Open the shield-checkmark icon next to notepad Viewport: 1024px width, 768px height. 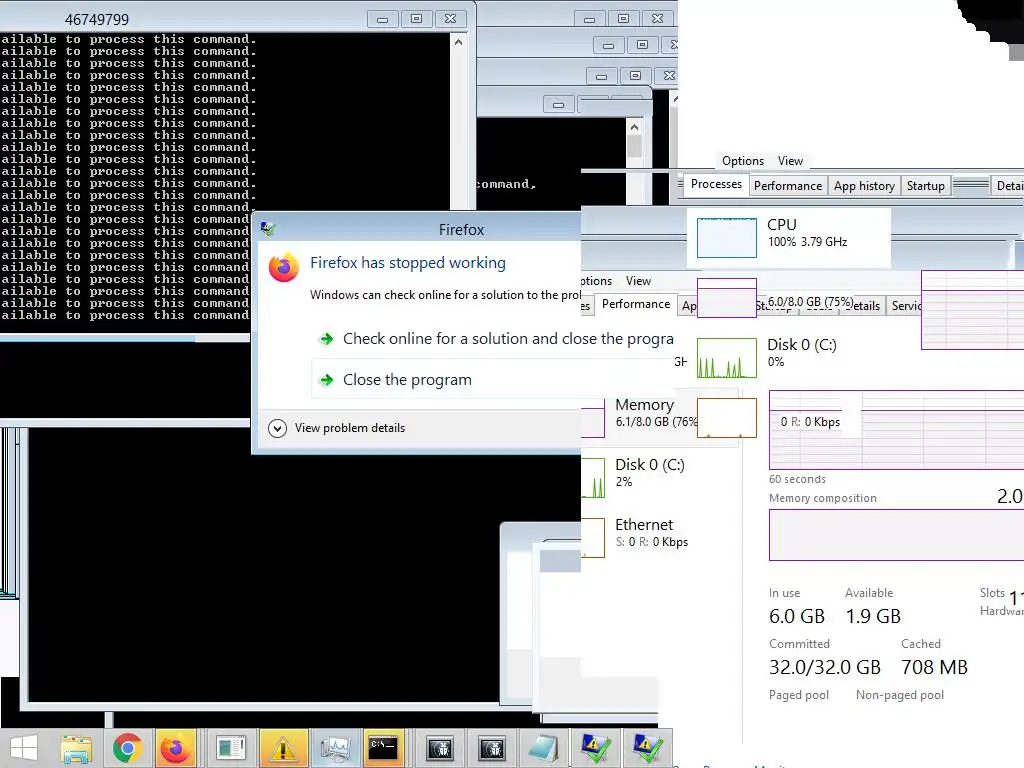point(594,748)
